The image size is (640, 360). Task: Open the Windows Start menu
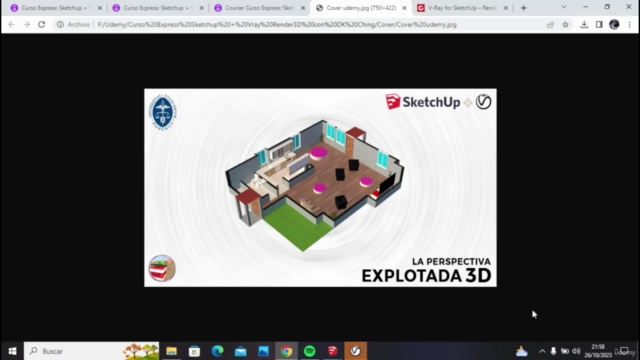pyautogui.click(x=12, y=351)
